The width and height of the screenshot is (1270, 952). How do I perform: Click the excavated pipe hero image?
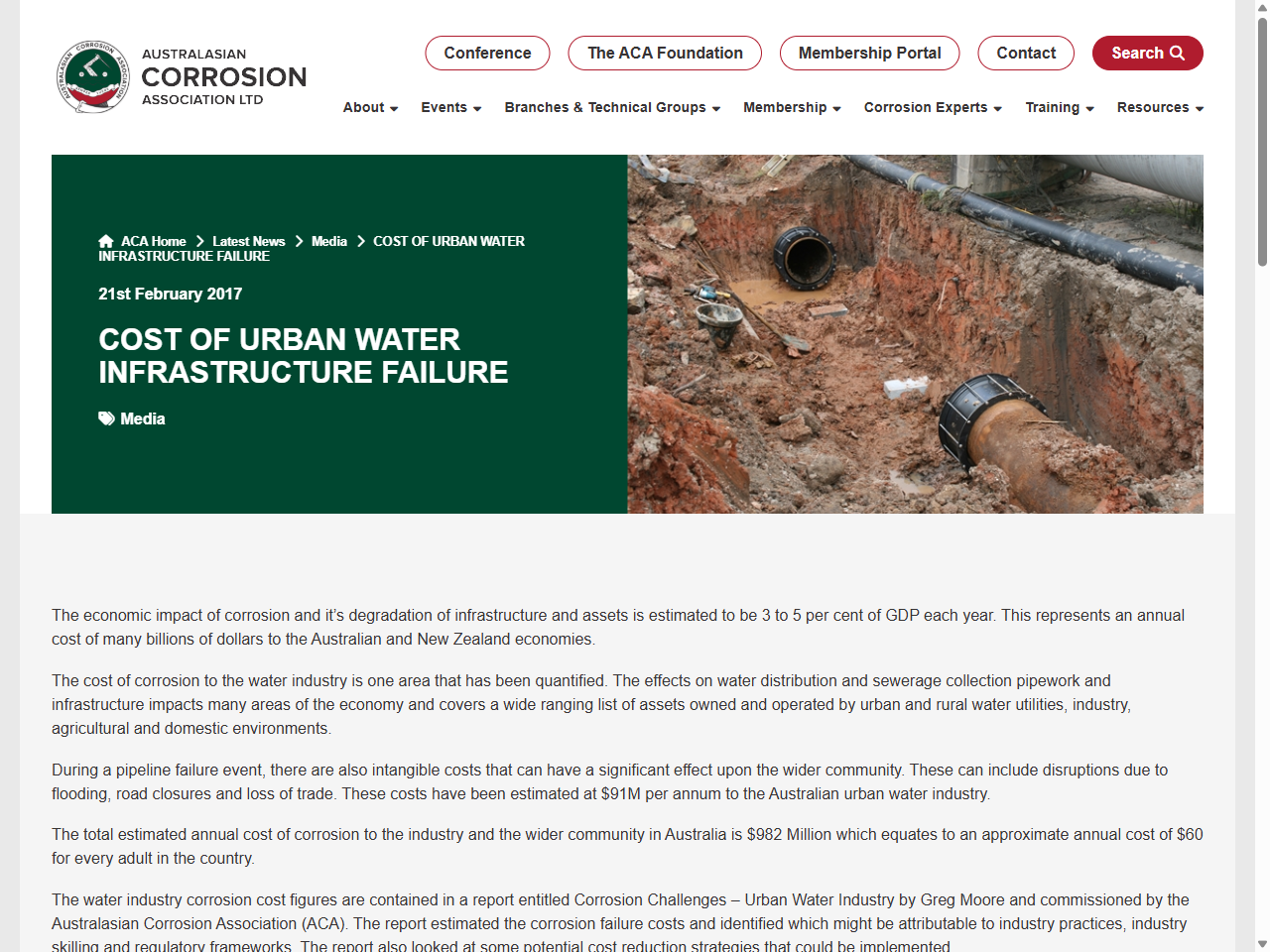click(x=915, y=334)
